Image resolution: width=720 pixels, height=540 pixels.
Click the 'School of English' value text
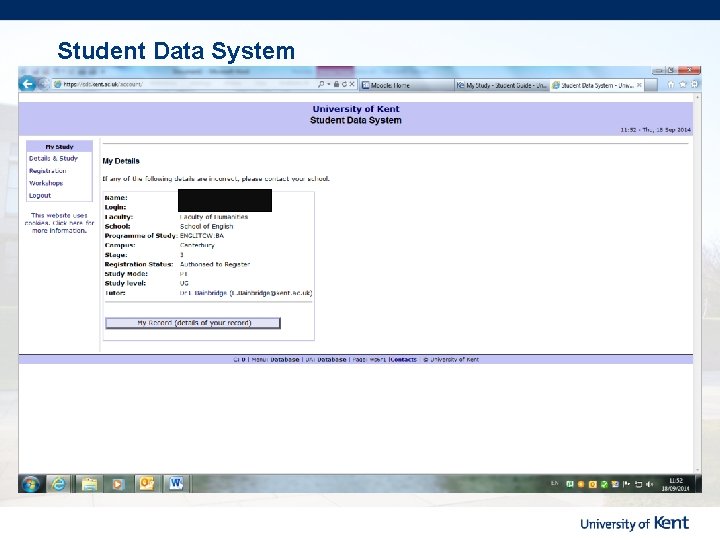206,226
